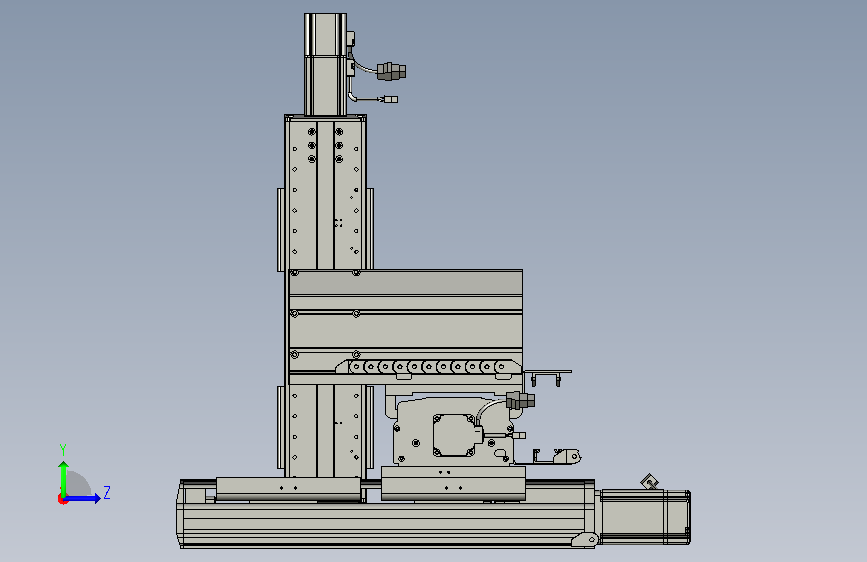Select the upper vertical column actuator body
Image resolution: width=867 pixels, height=562 pixels.
326,192
